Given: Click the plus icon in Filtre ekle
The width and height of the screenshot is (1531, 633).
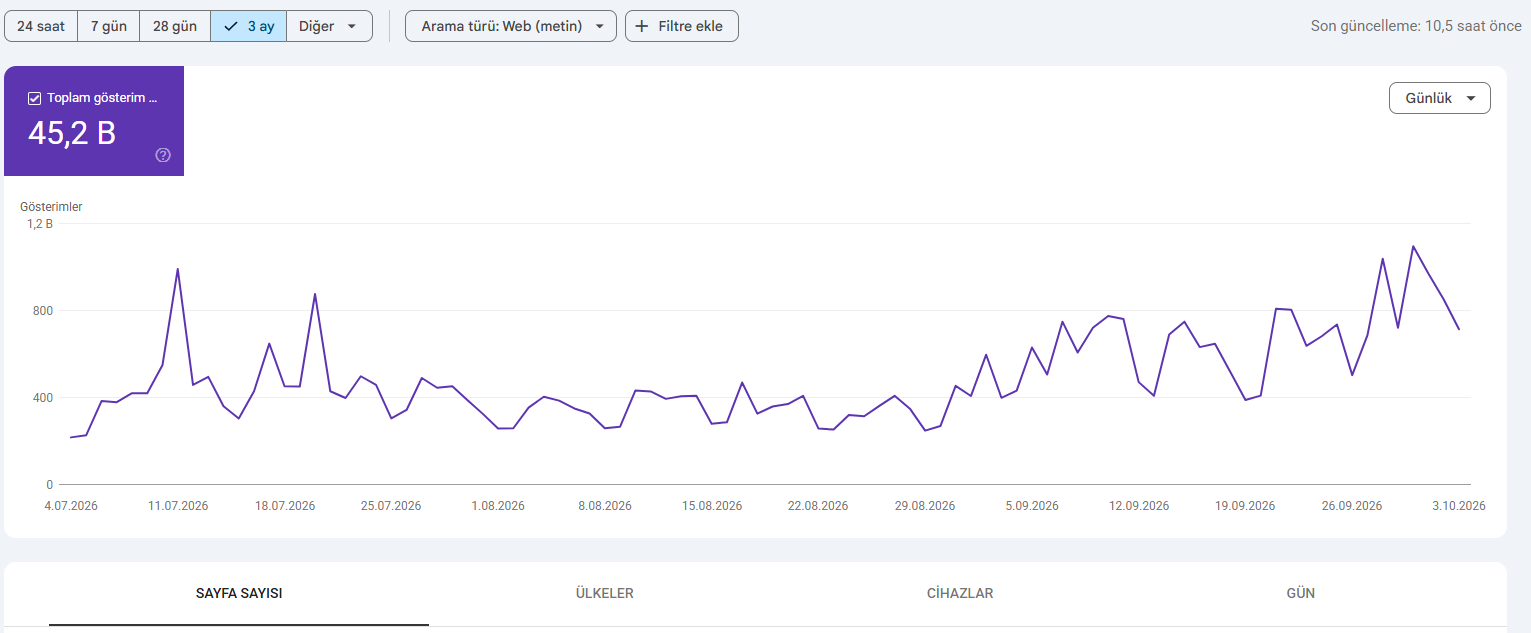Looking at the screenshot, I should (642, 26).
